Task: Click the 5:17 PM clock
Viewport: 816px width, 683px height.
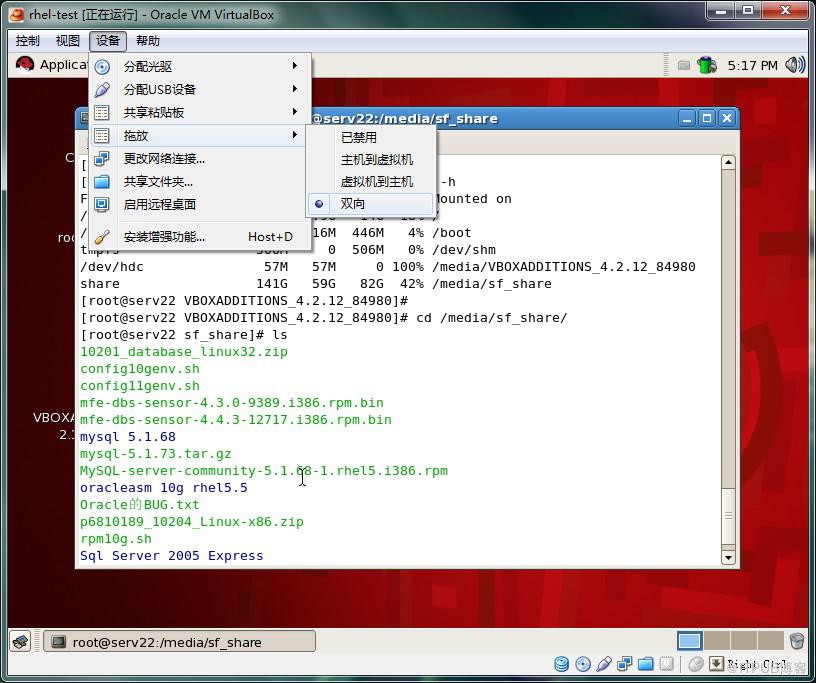Action: click(x=753, y=66)
